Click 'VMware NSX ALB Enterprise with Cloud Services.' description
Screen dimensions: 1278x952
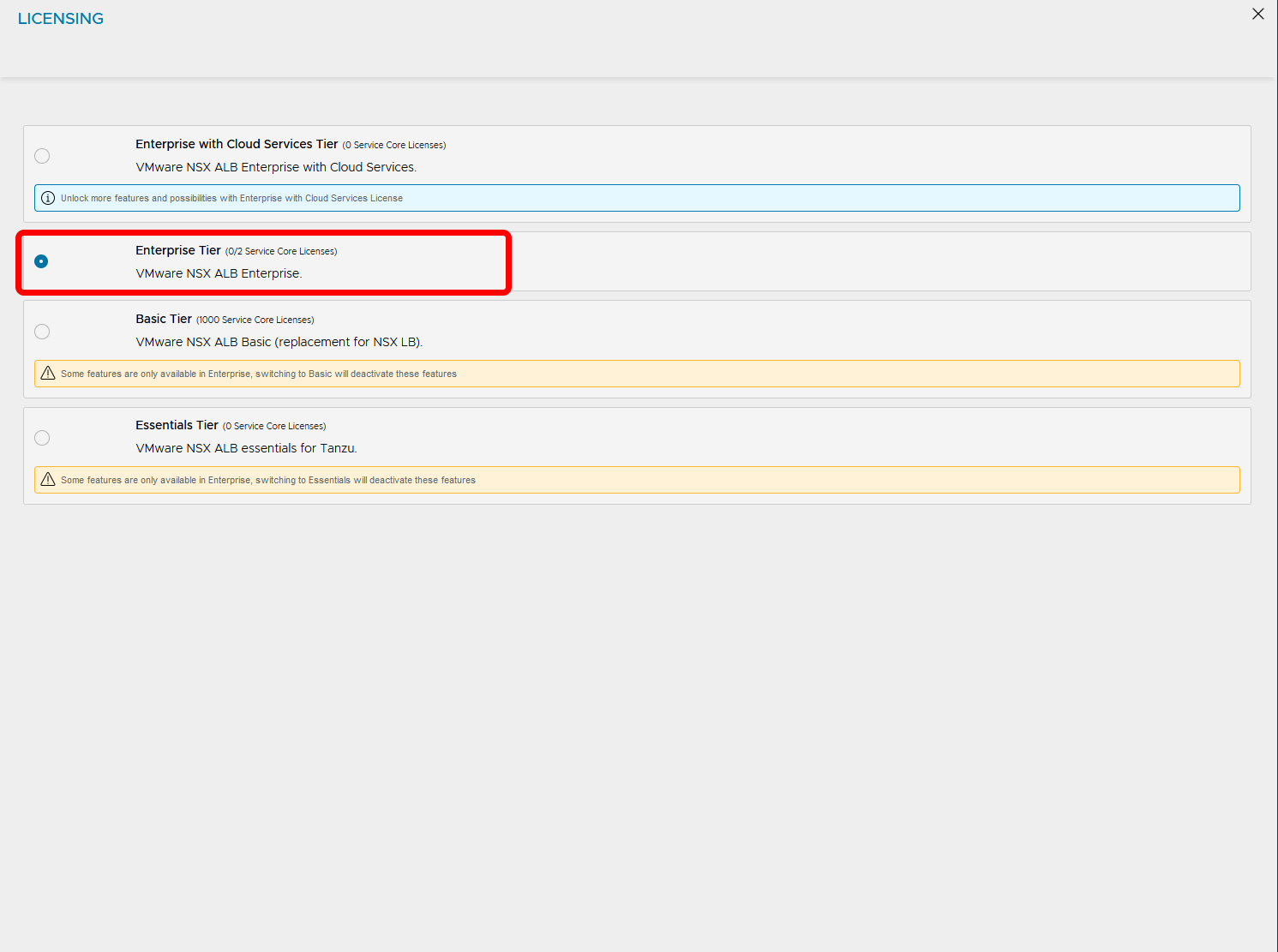tap(276, 167)
